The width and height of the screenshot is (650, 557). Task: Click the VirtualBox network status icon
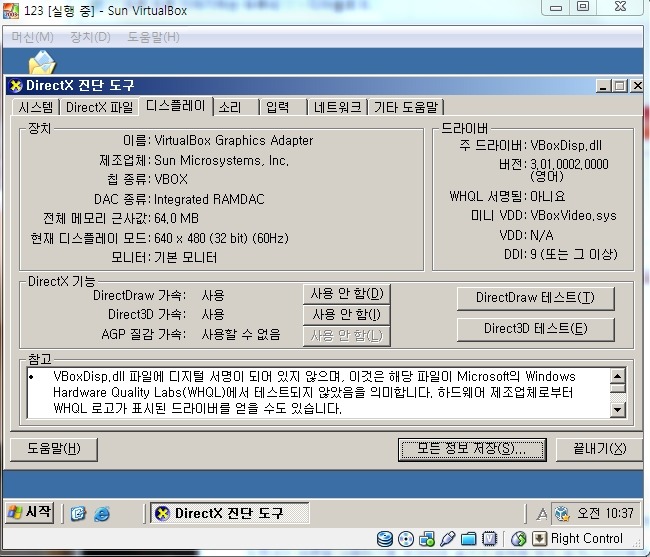(427, 539)
